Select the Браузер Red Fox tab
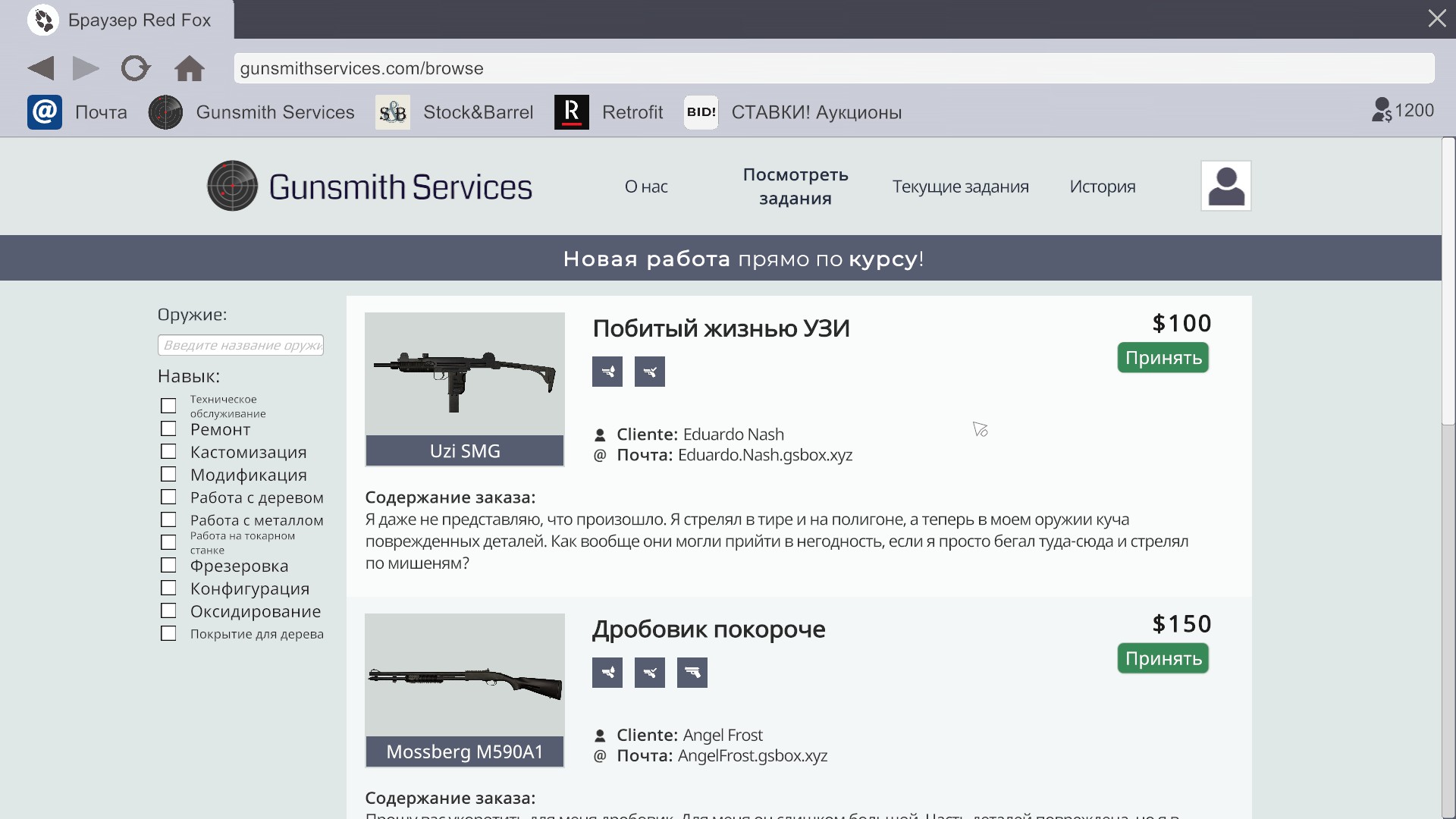This screenshot has height=819, width=1456. (x=118, y=20)
